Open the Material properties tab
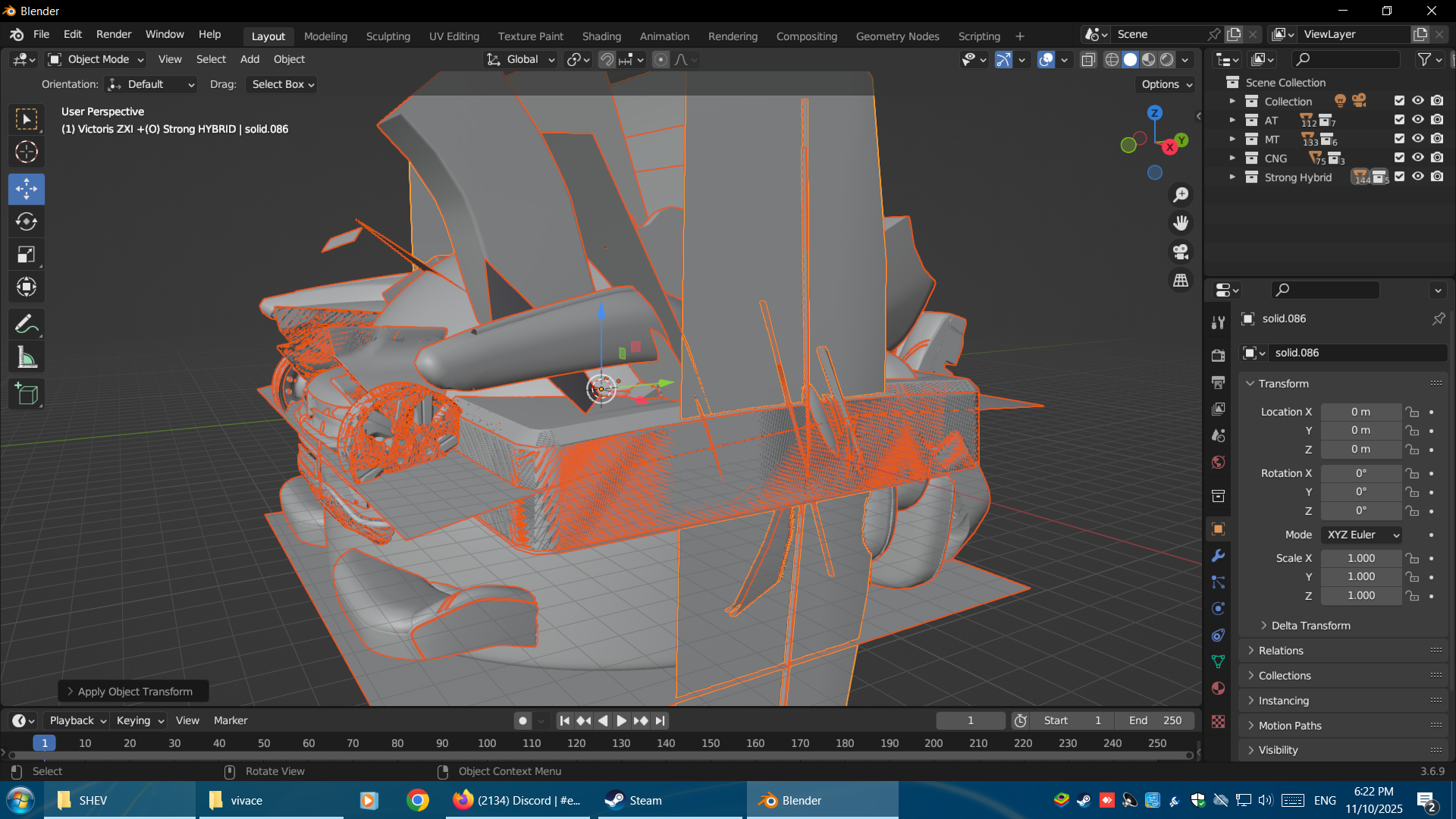This screenshot has width=1456, height=819. tap(1219, 689)
